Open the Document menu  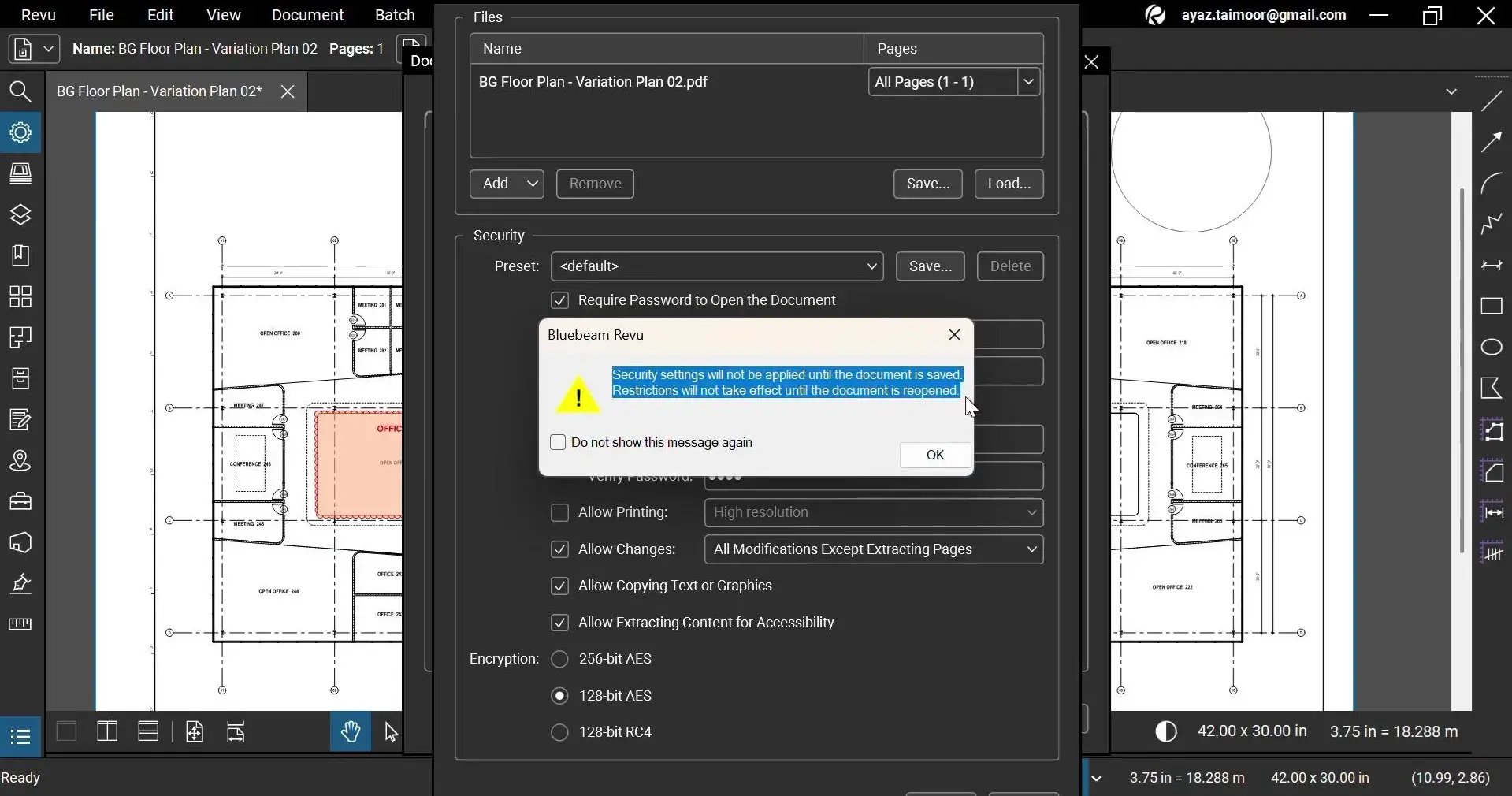[307, 15]
